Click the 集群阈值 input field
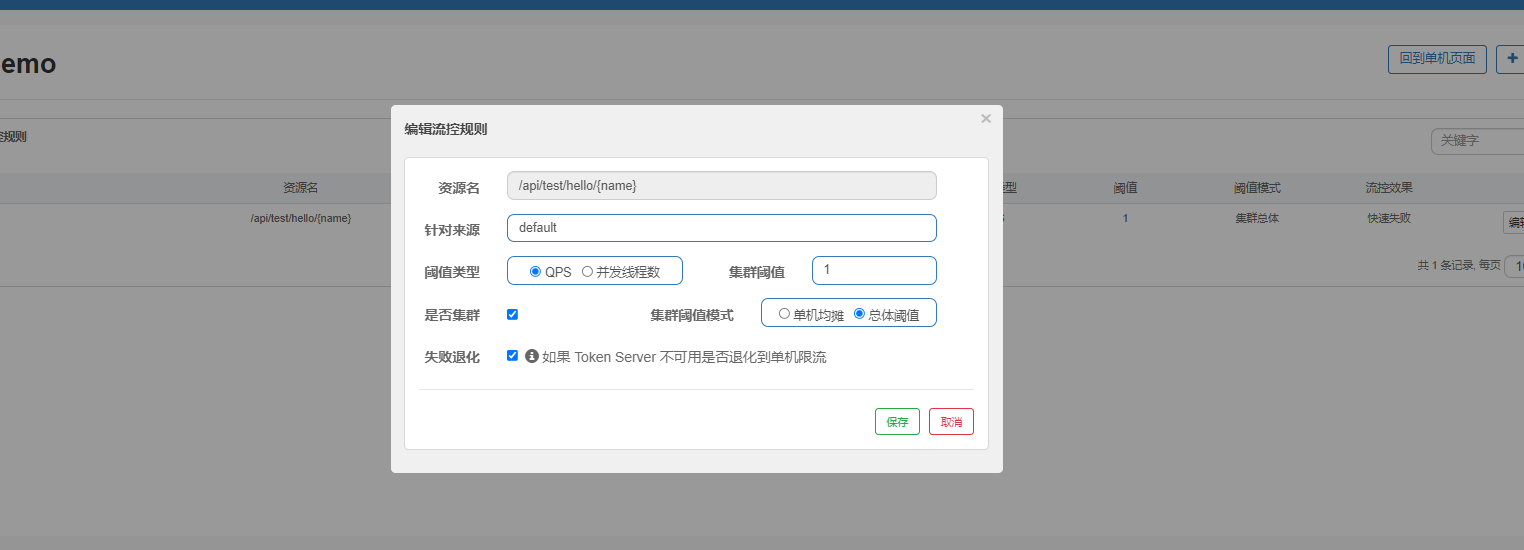Viewport: 1524px width, 550px height. click(874, 270)
